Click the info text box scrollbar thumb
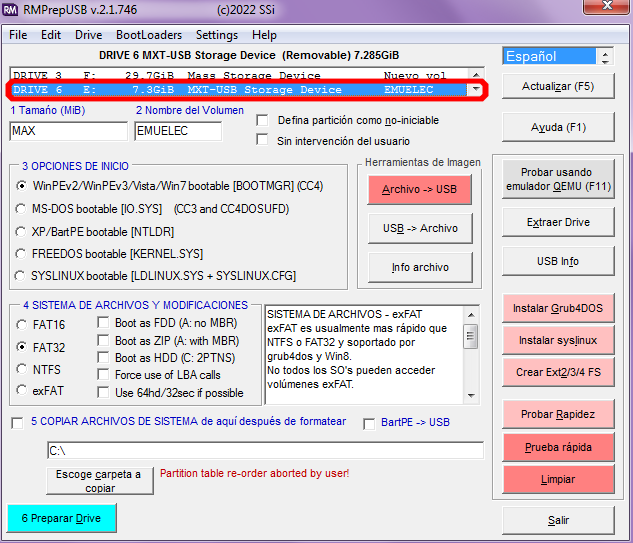 tap(471, 336)
